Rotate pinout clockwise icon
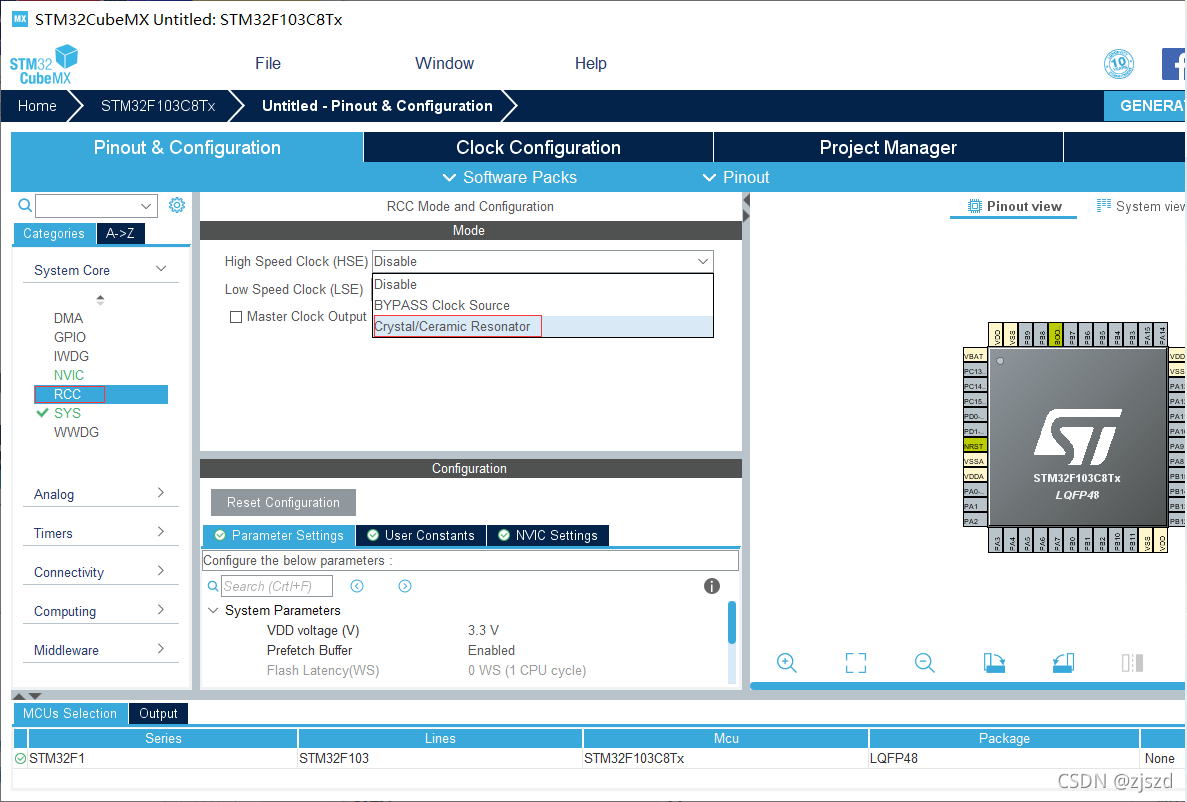Screen dimensions: 1187x802 tap(994, 663)
